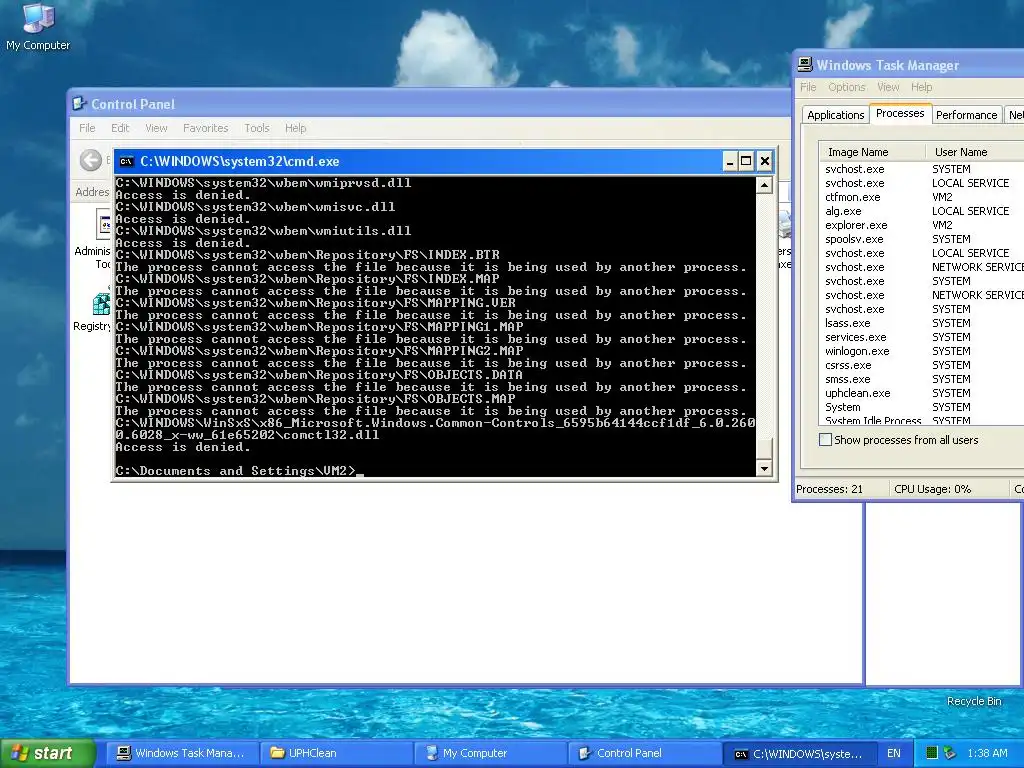Open Task Manager Help menu
Screen dimensions: 1024x768
click(921, 87)
